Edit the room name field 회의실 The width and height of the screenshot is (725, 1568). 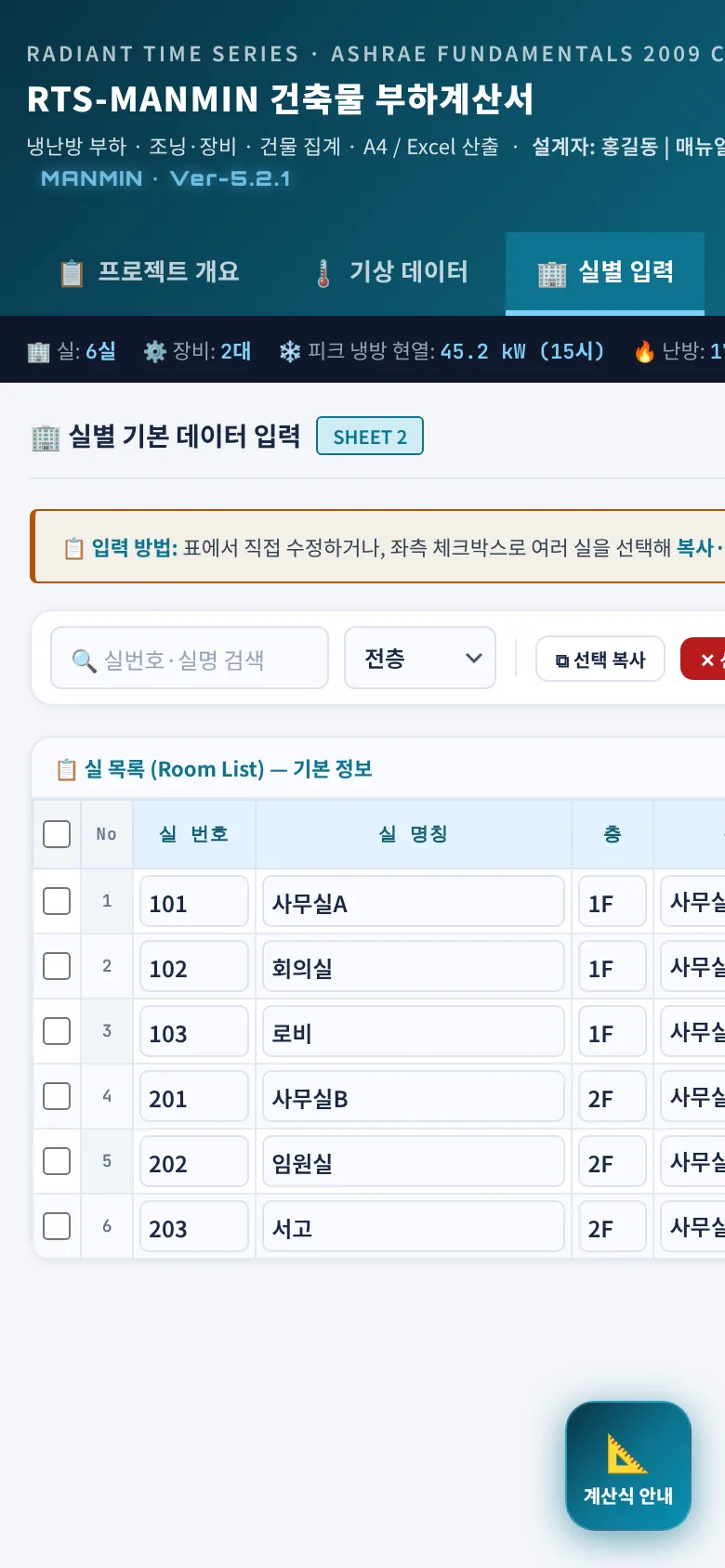click(414, 967)
